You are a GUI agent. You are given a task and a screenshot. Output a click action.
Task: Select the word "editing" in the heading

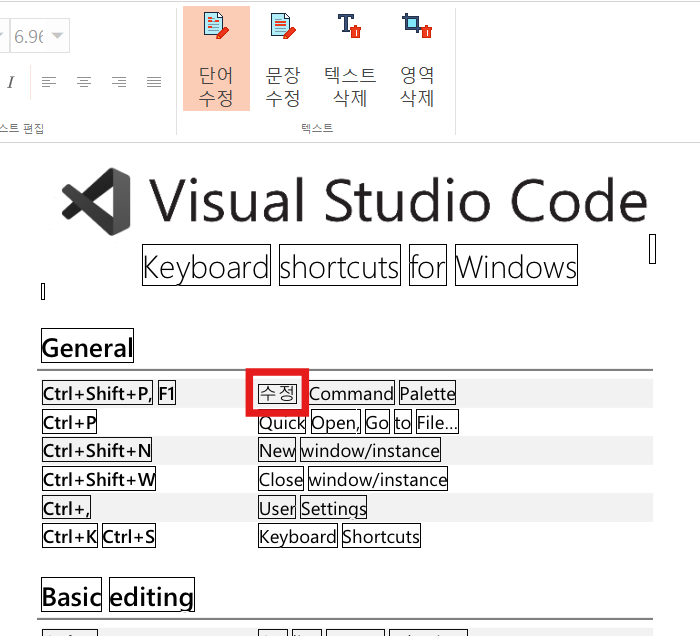(152, 594)
